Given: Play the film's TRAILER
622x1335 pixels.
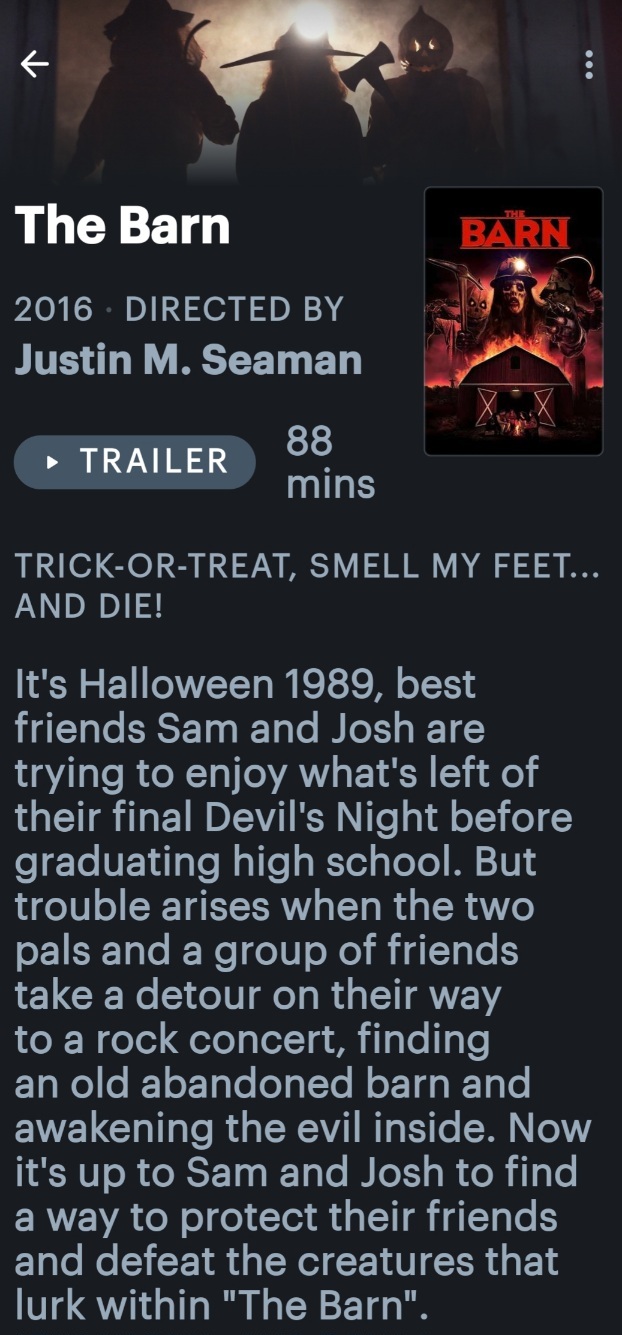Looking at the screenshot, I should pyautogui.click(x=135, y=462).
